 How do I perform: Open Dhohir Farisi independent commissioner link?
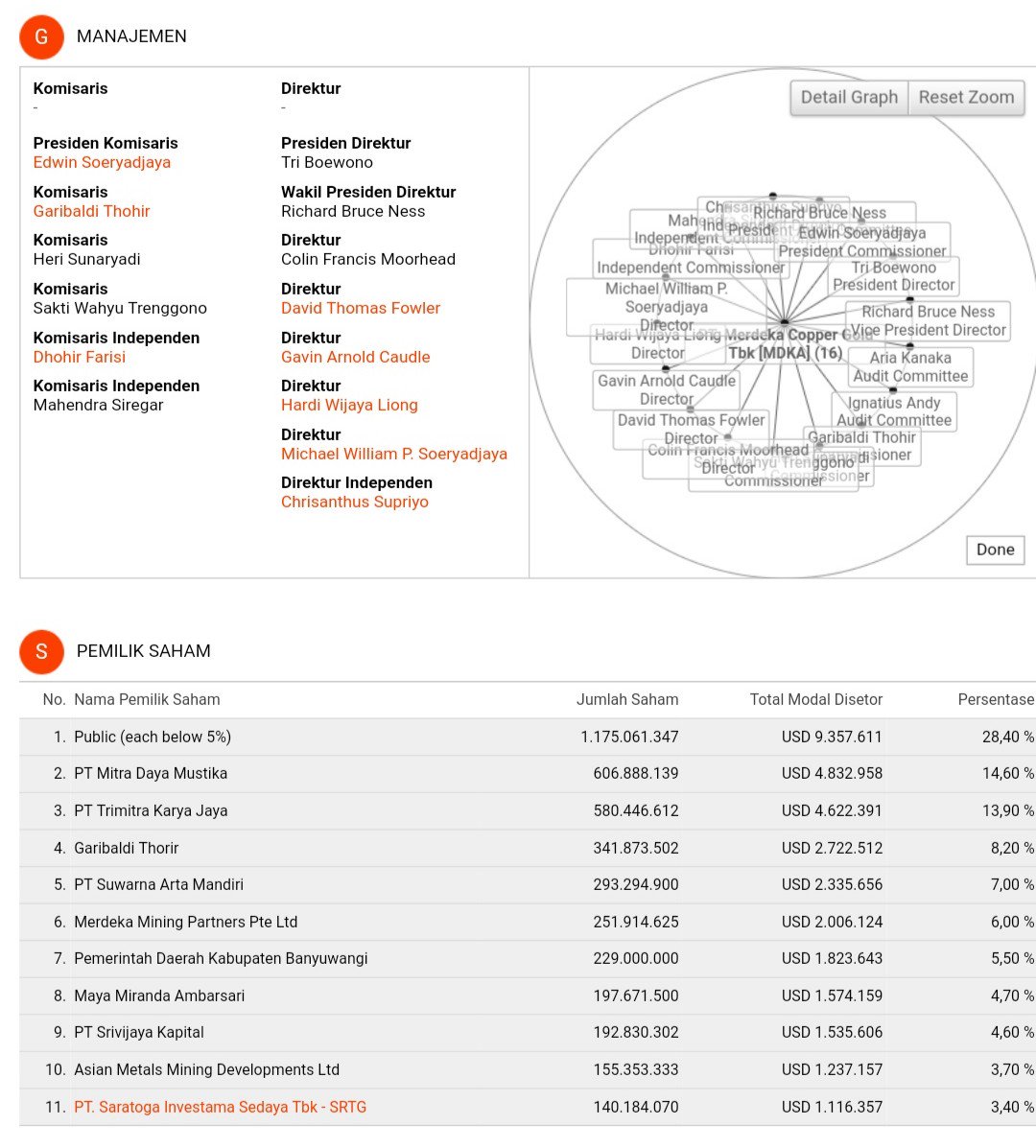(x=79, y=358)
